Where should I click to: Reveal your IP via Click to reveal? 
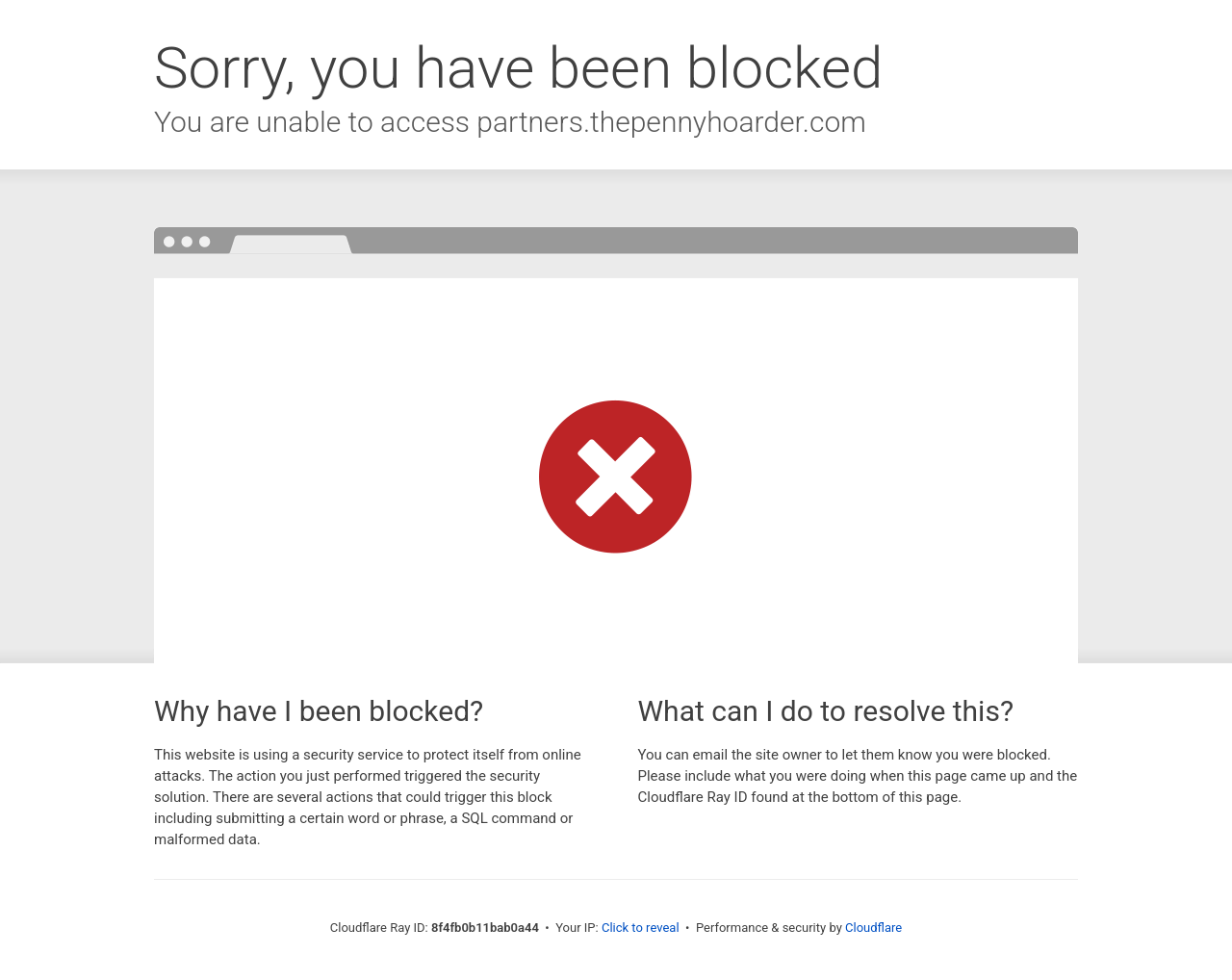640,928
